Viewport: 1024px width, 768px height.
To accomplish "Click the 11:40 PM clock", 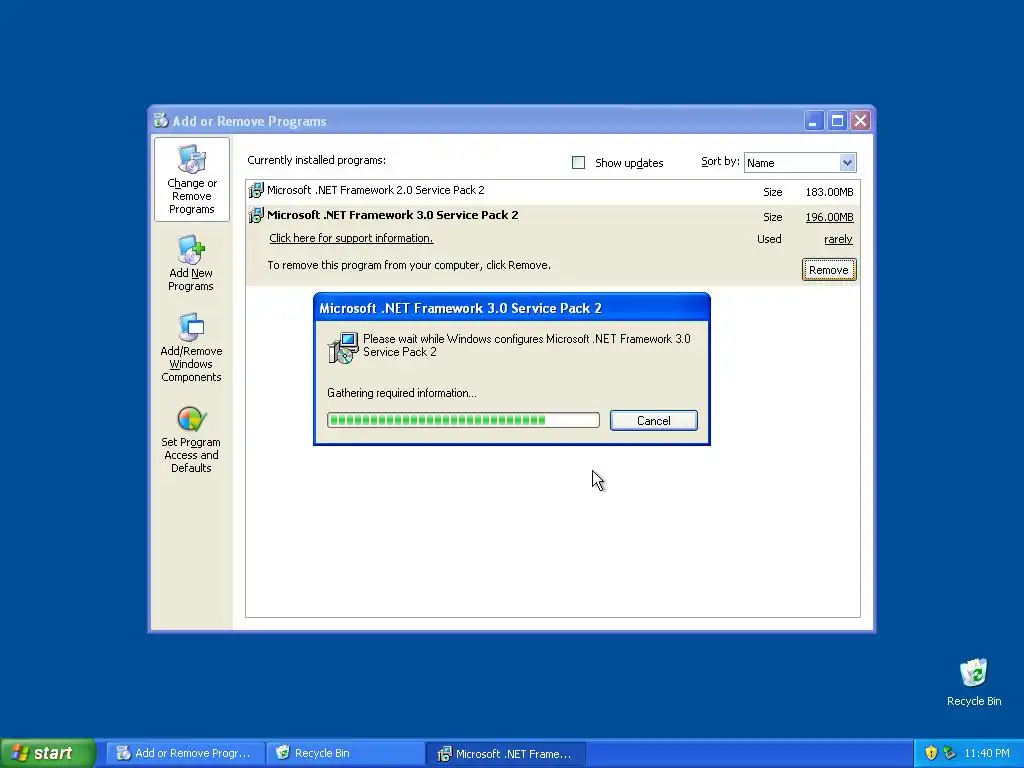I will 987,753.
